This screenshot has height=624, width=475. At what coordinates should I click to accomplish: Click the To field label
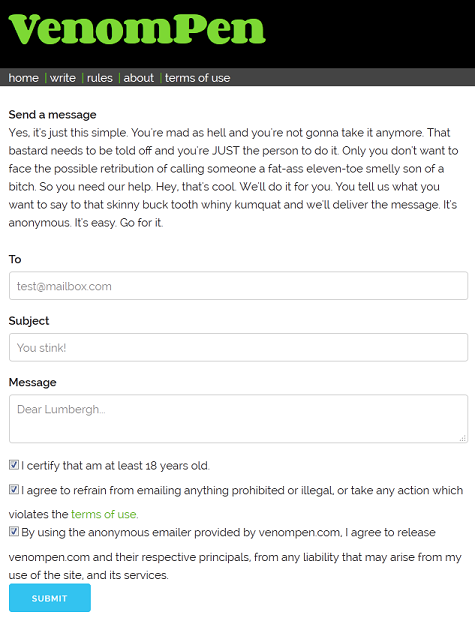15,259
